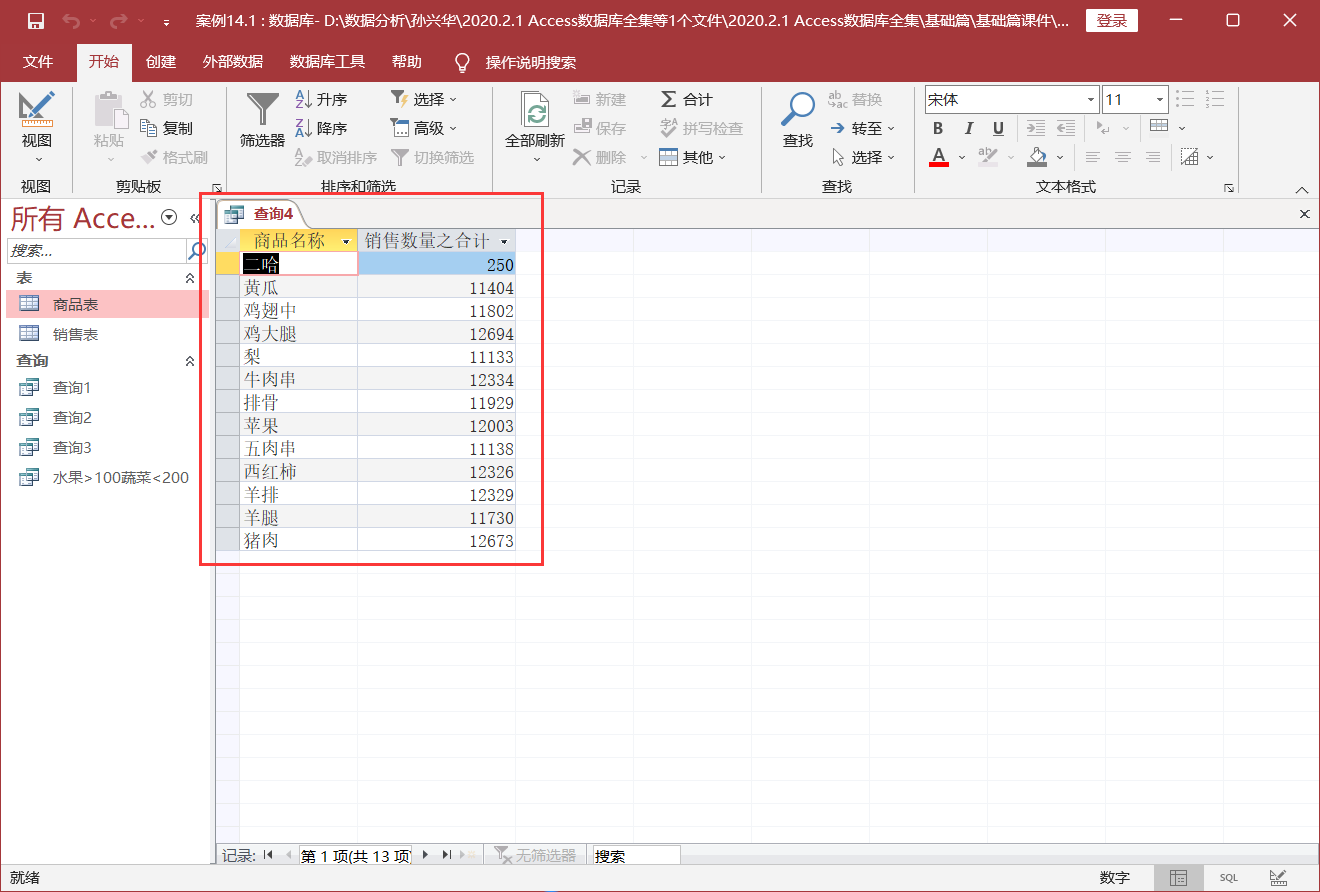
Task: Sort ascending with 升序
Action: point(321,99)
